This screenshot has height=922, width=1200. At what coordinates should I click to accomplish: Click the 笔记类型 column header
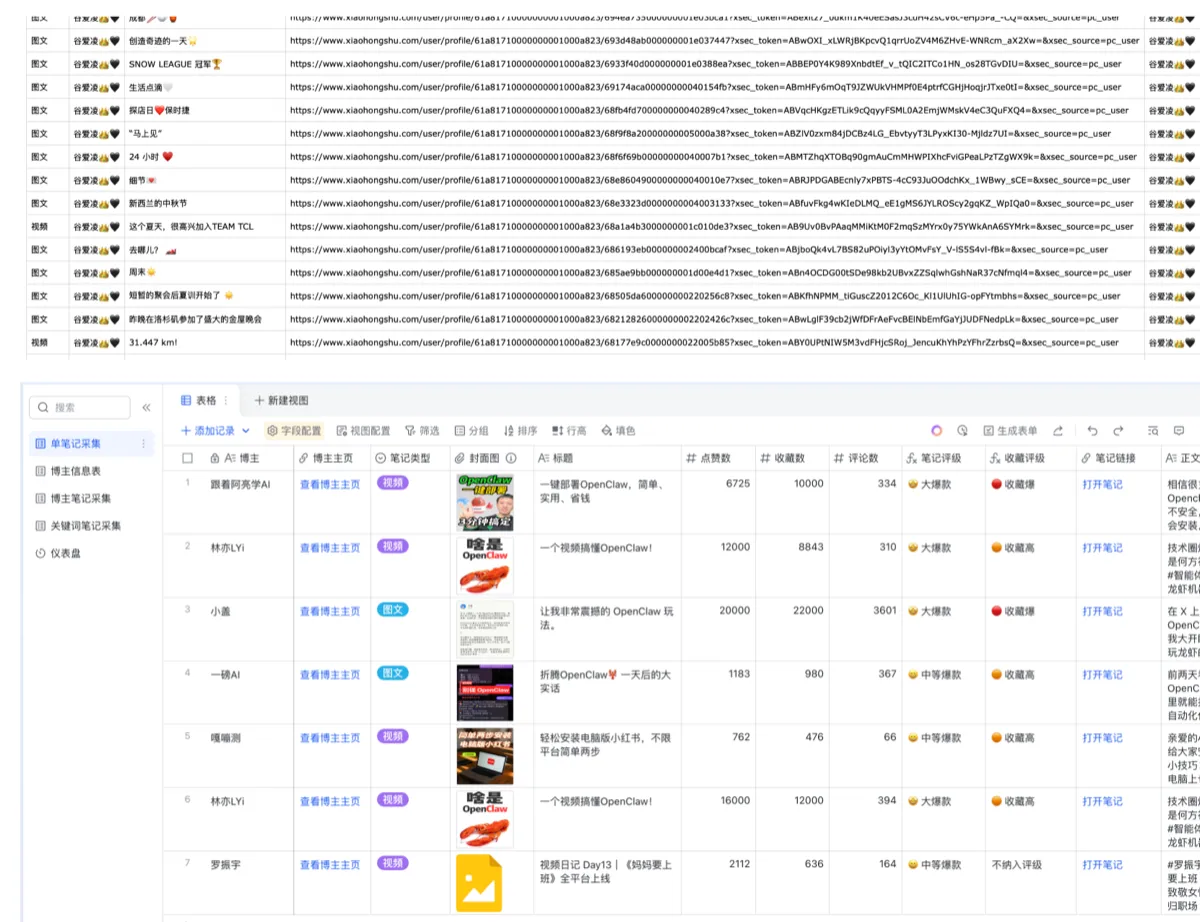pyautogui.click(x=409, y=458)
